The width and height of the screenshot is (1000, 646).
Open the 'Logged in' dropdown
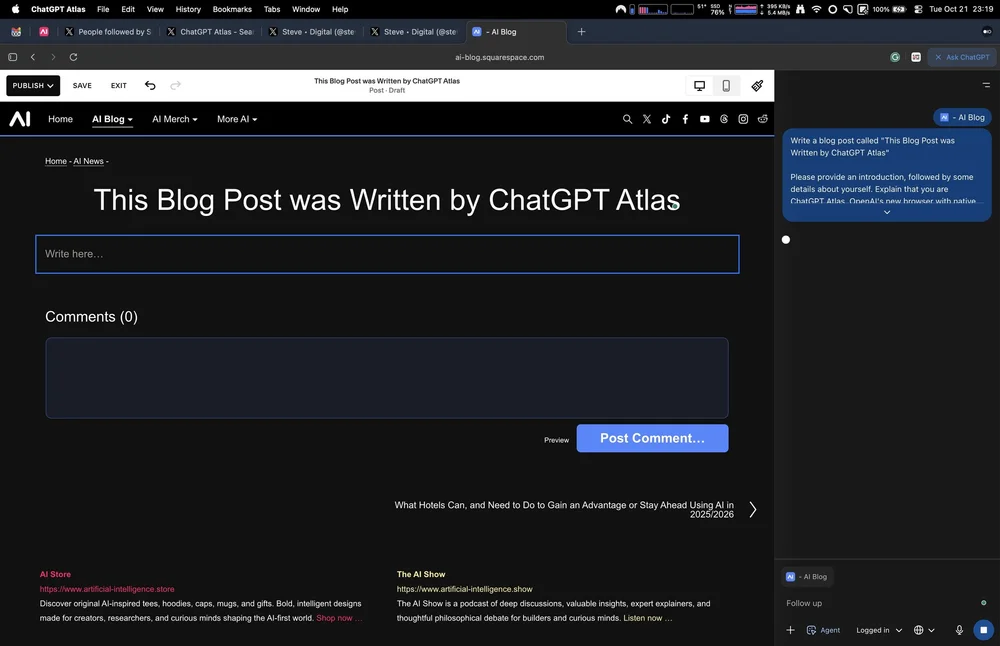879,630
